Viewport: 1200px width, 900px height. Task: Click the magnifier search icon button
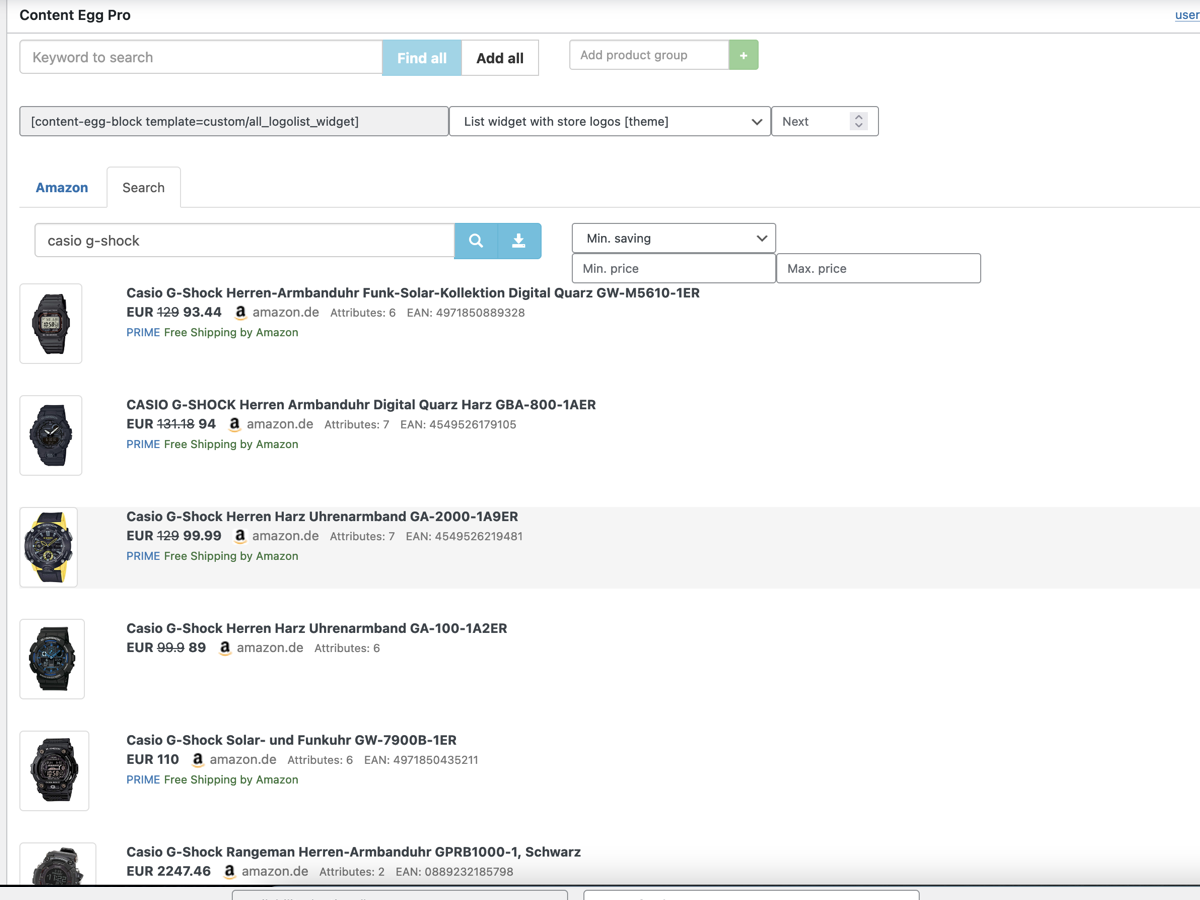tap(476, 241)
